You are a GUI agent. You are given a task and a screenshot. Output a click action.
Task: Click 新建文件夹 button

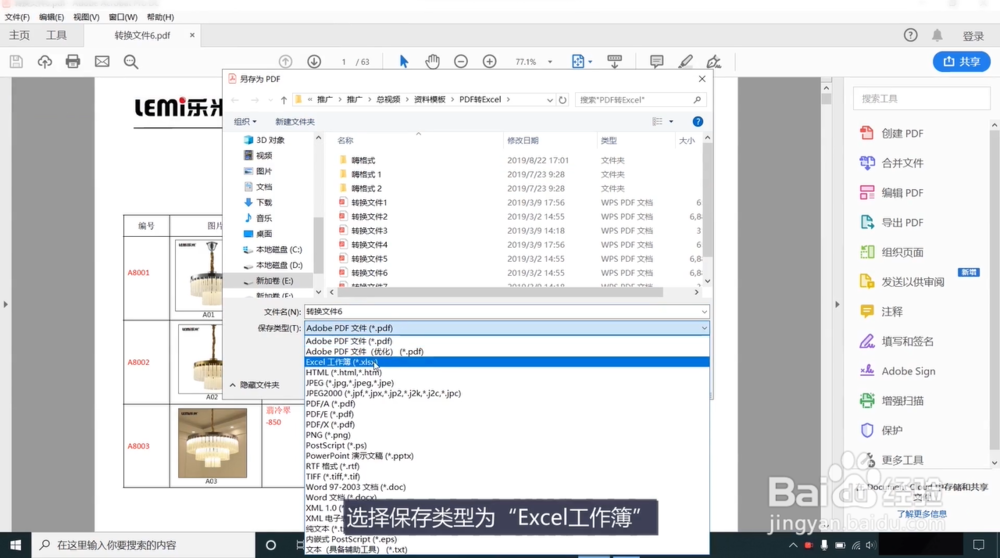pyautogui.click(x=295, y=121)
